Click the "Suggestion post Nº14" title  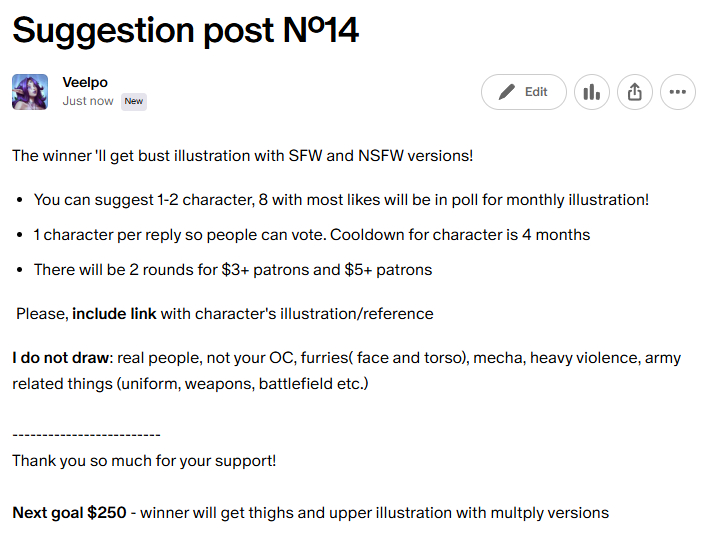coord(185,30)
